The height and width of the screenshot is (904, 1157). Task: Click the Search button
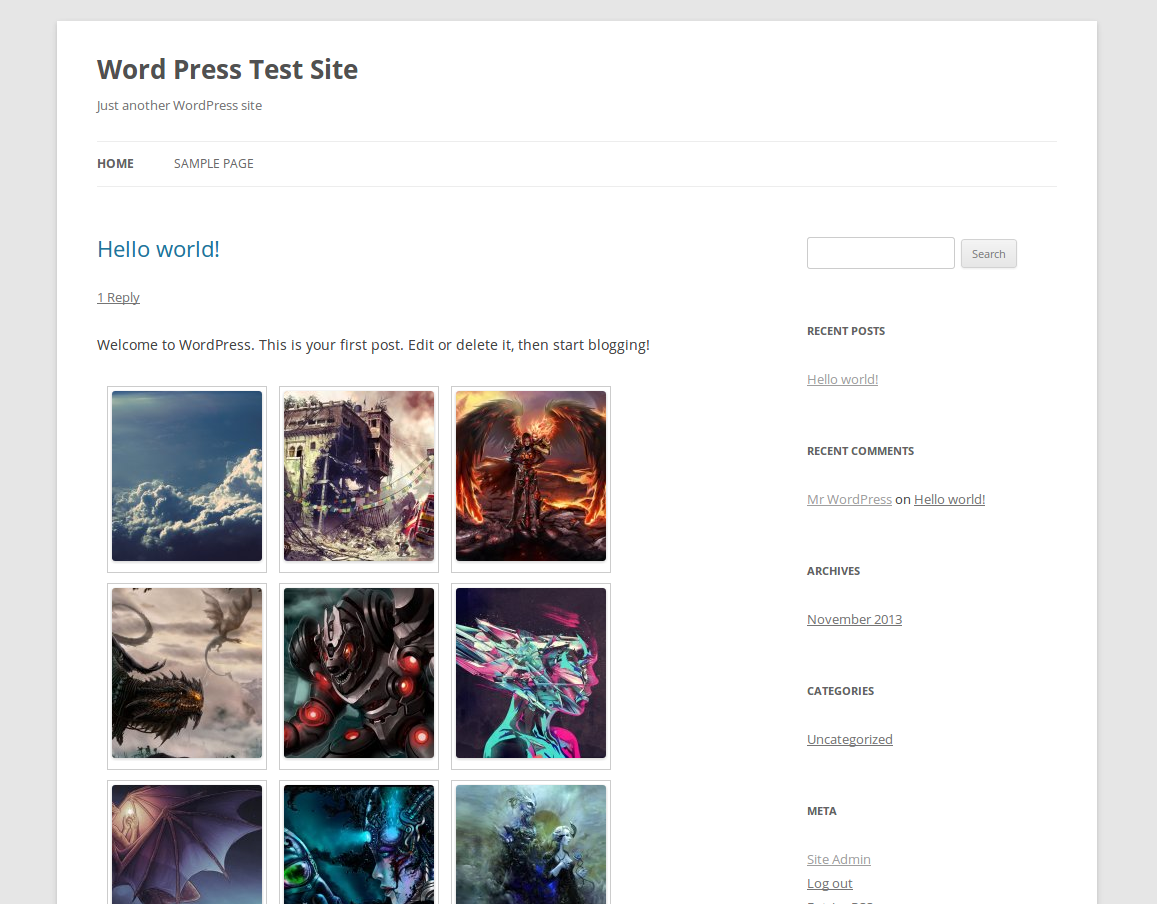[x=988, y=254]
